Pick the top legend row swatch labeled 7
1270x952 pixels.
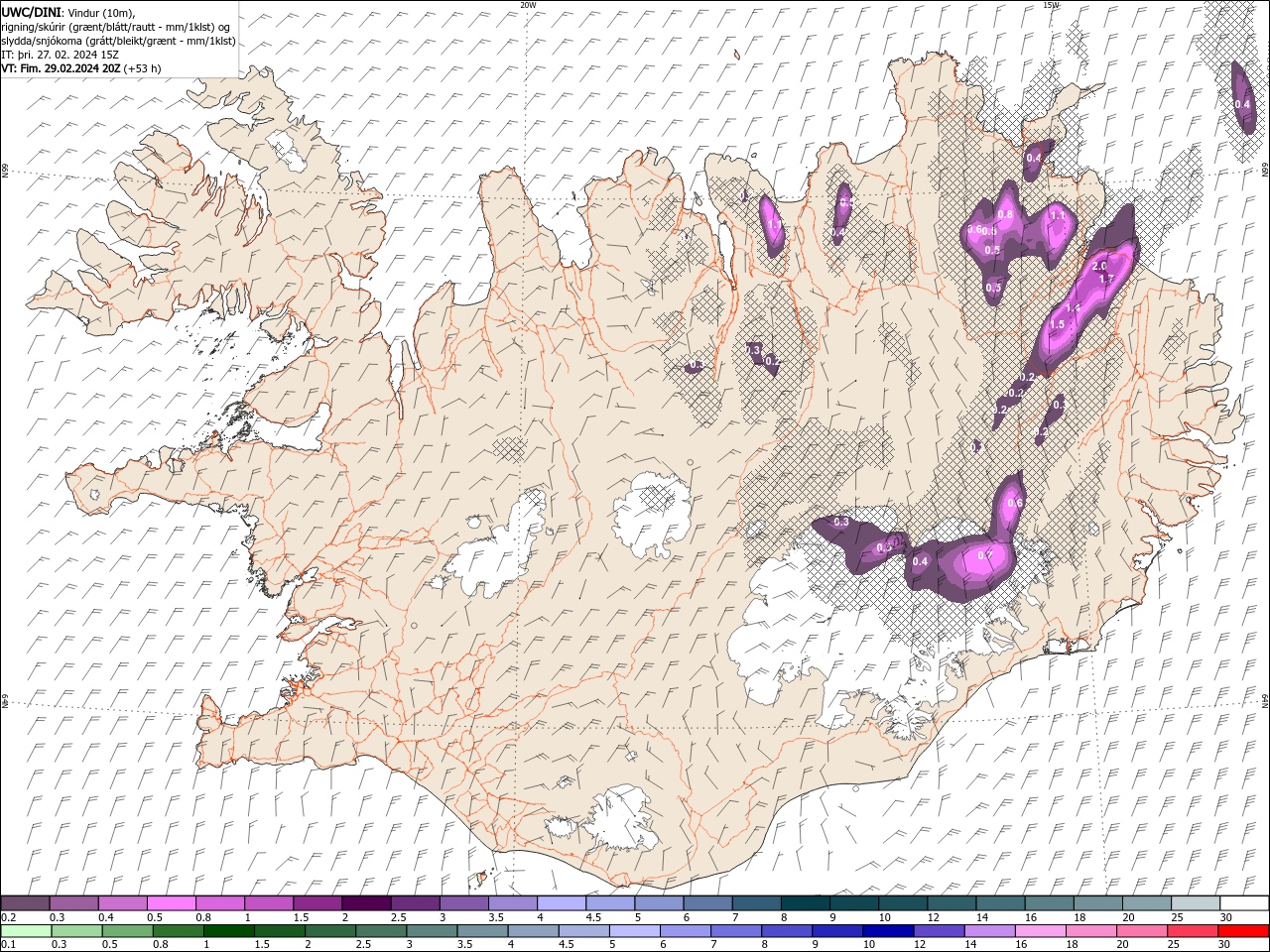(756, 903)
